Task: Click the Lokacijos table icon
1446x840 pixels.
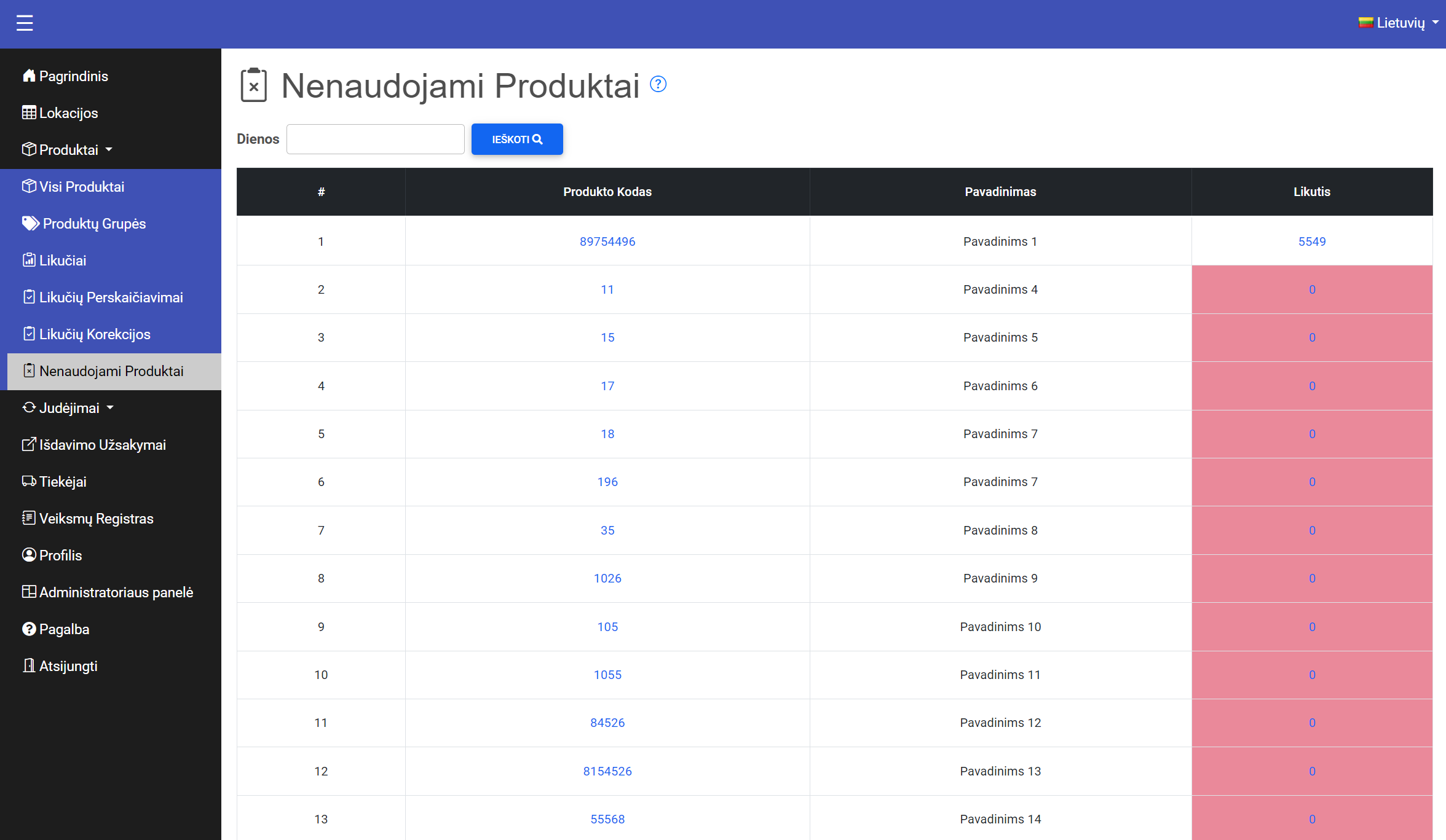Action: click(29, 112)
